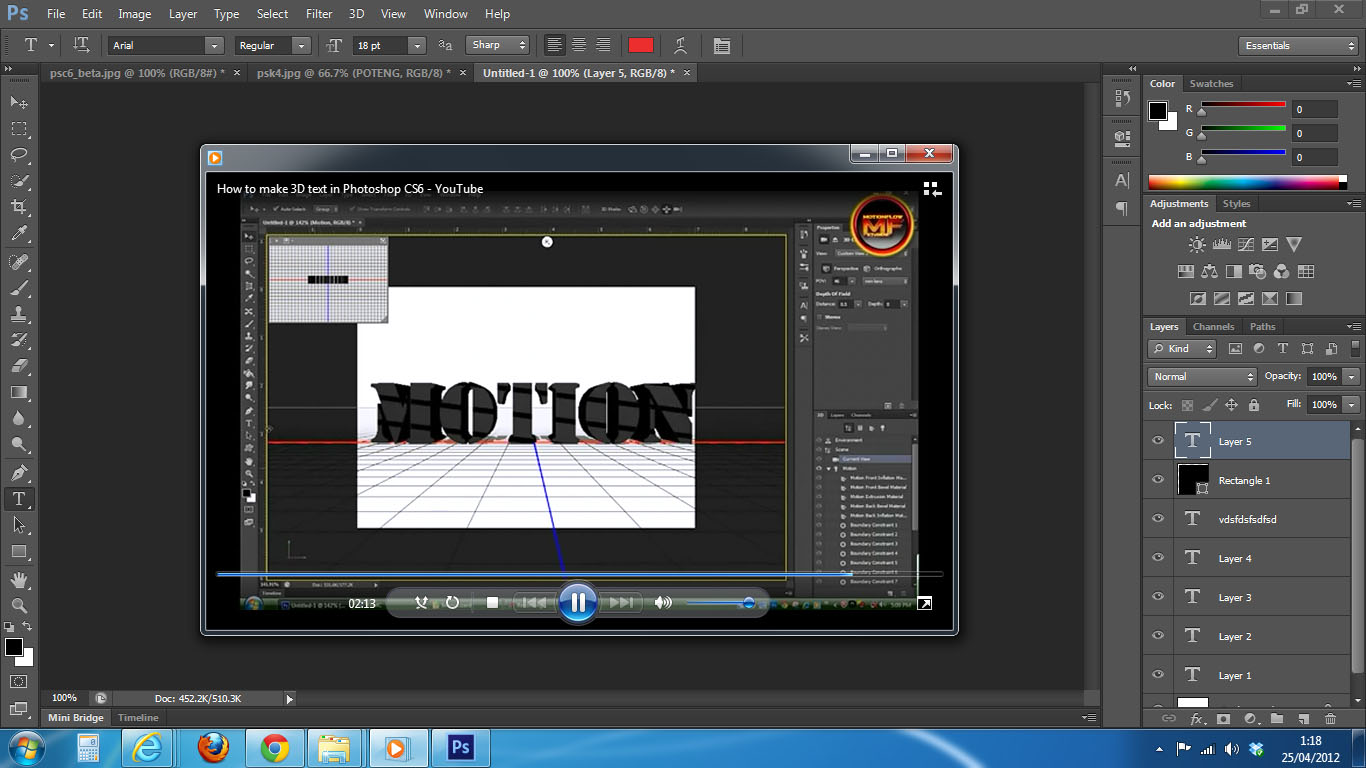Add a Curves adjustment
This screenshot has height=768, width=1366.
[x=1245, y=244]
